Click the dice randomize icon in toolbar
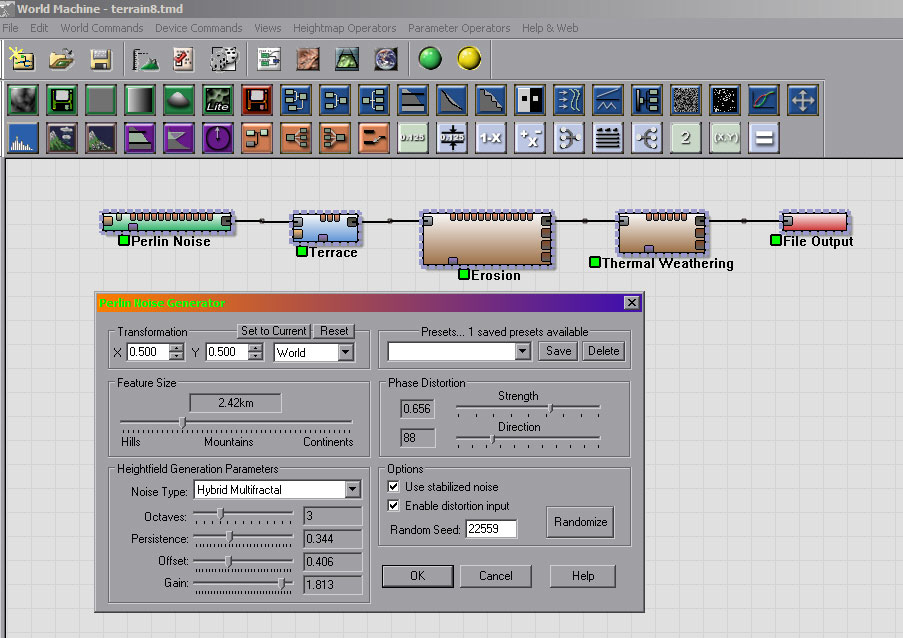This screenshot has height=638, width=903. click(x=223, y=59)
